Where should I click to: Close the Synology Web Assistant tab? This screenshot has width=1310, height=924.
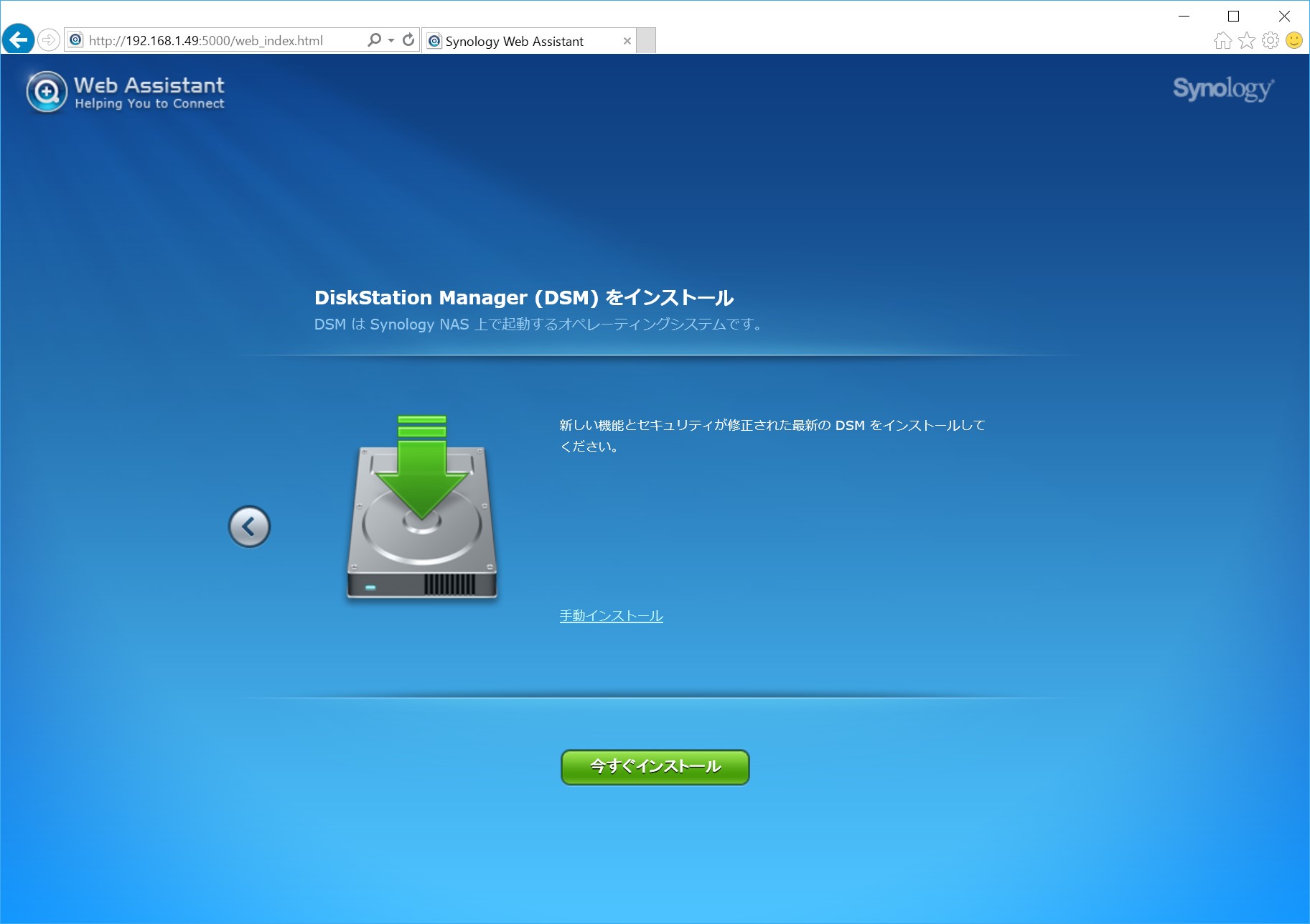[627, 41]
